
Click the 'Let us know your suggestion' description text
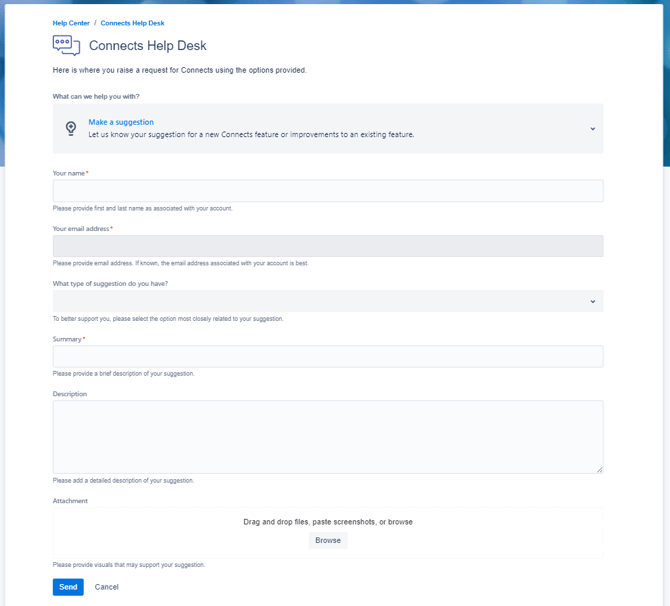[x=251, y=134]
